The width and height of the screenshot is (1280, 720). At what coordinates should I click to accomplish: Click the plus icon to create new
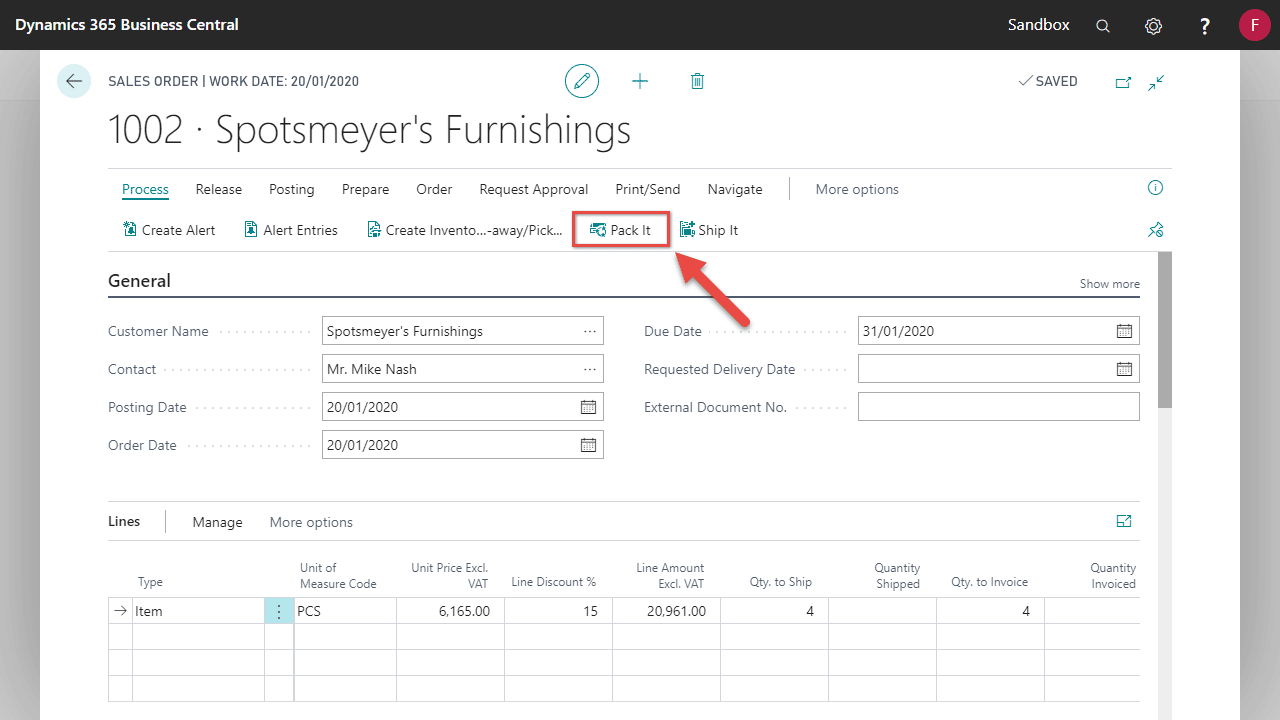tap(640, 81)
